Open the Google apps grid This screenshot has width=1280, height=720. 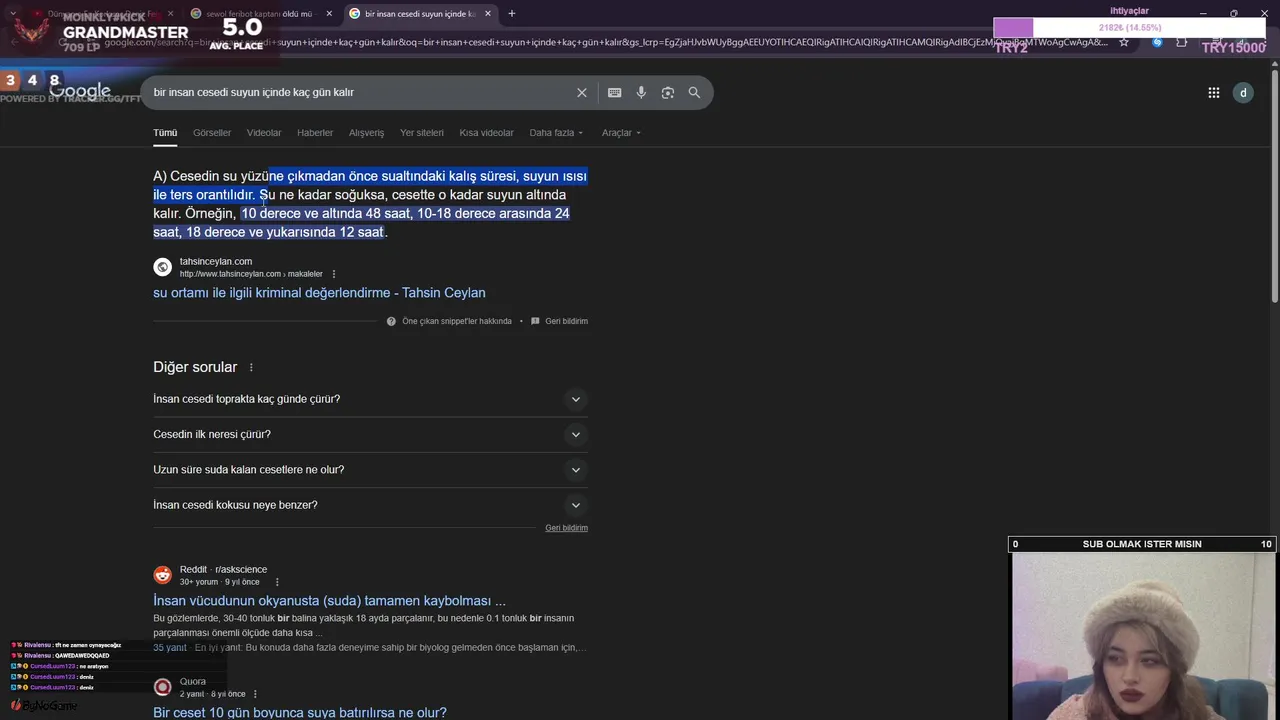pyautogui.click(x=1213, y=92)
